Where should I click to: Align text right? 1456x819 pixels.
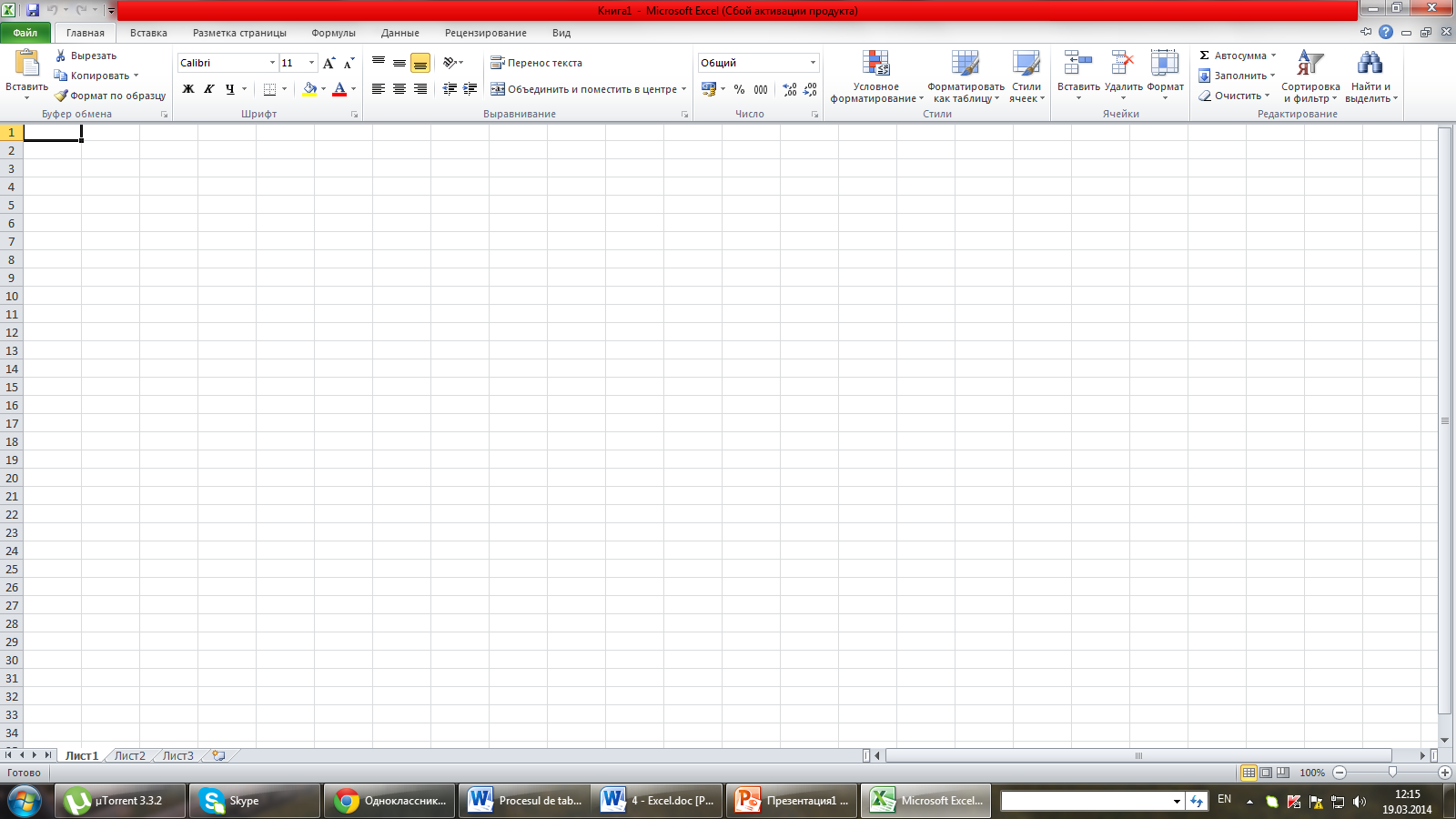pyautogui.click(x=420, y=89)
